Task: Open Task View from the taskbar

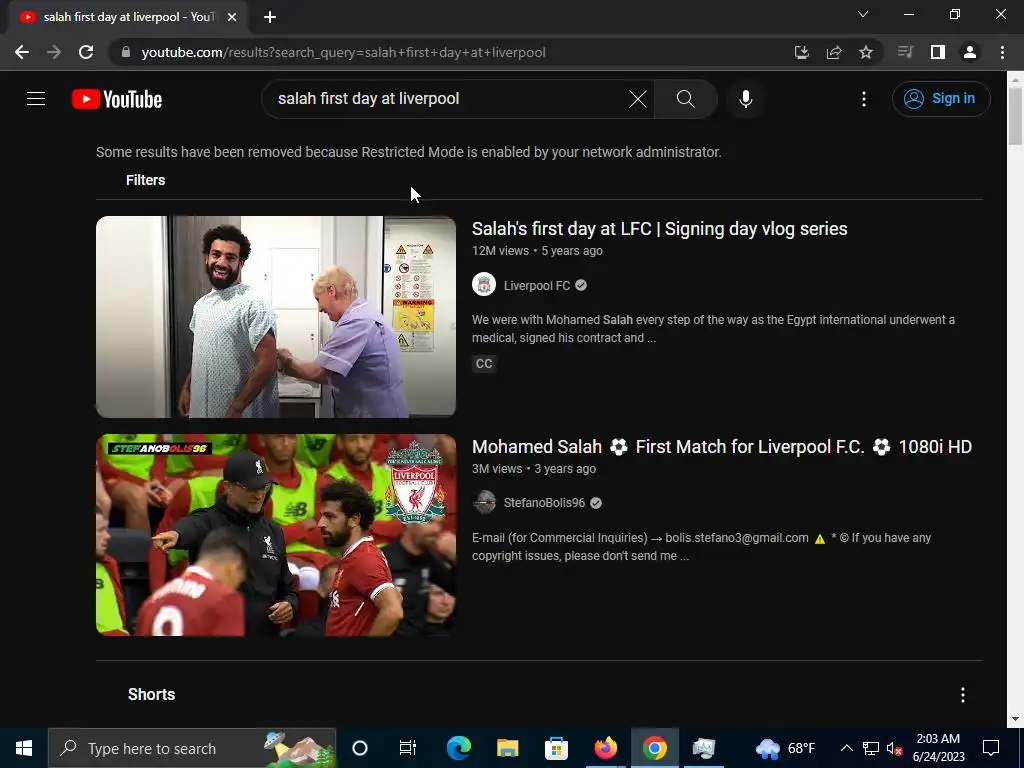Action: point(408,748)
